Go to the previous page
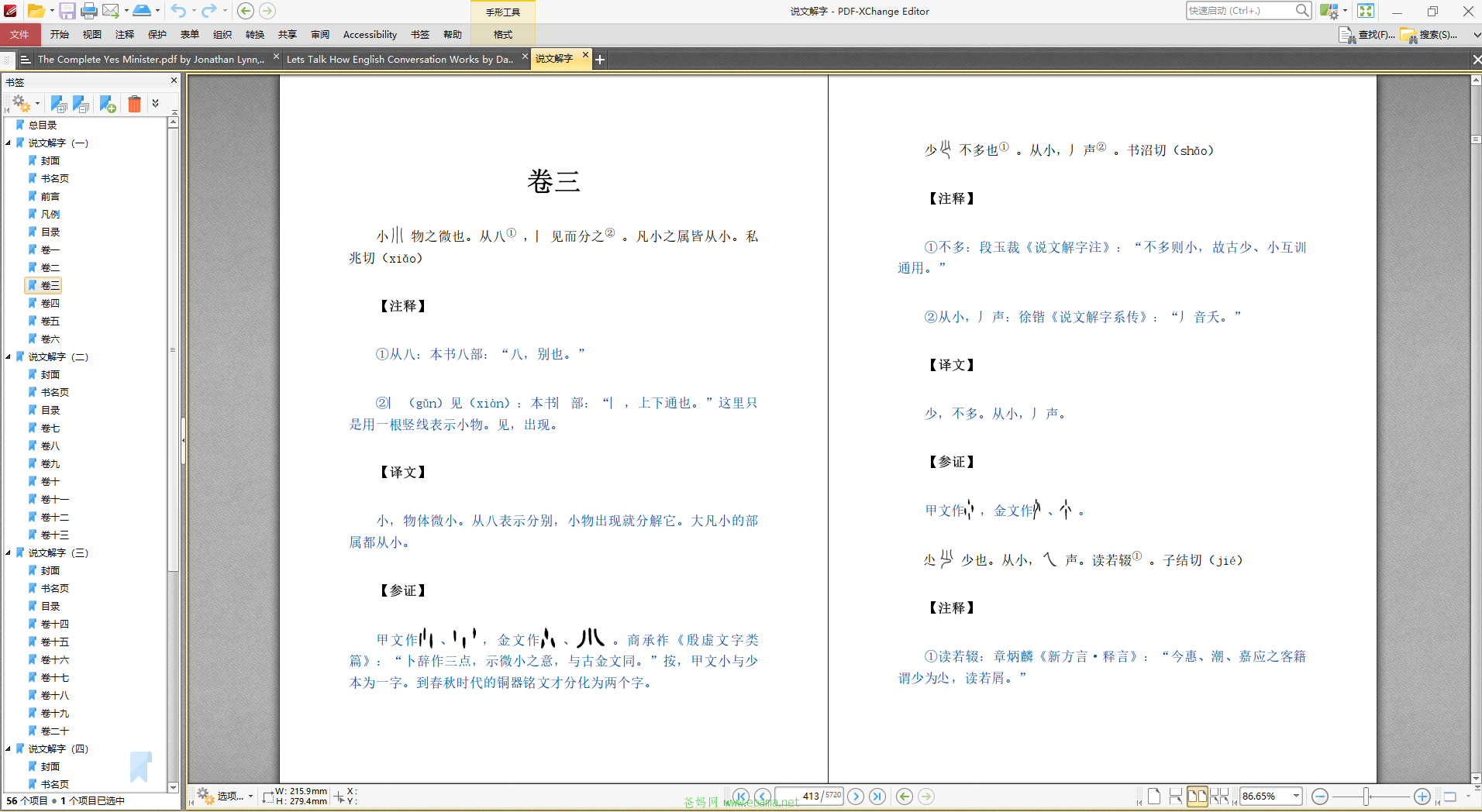 pos(763,797)
